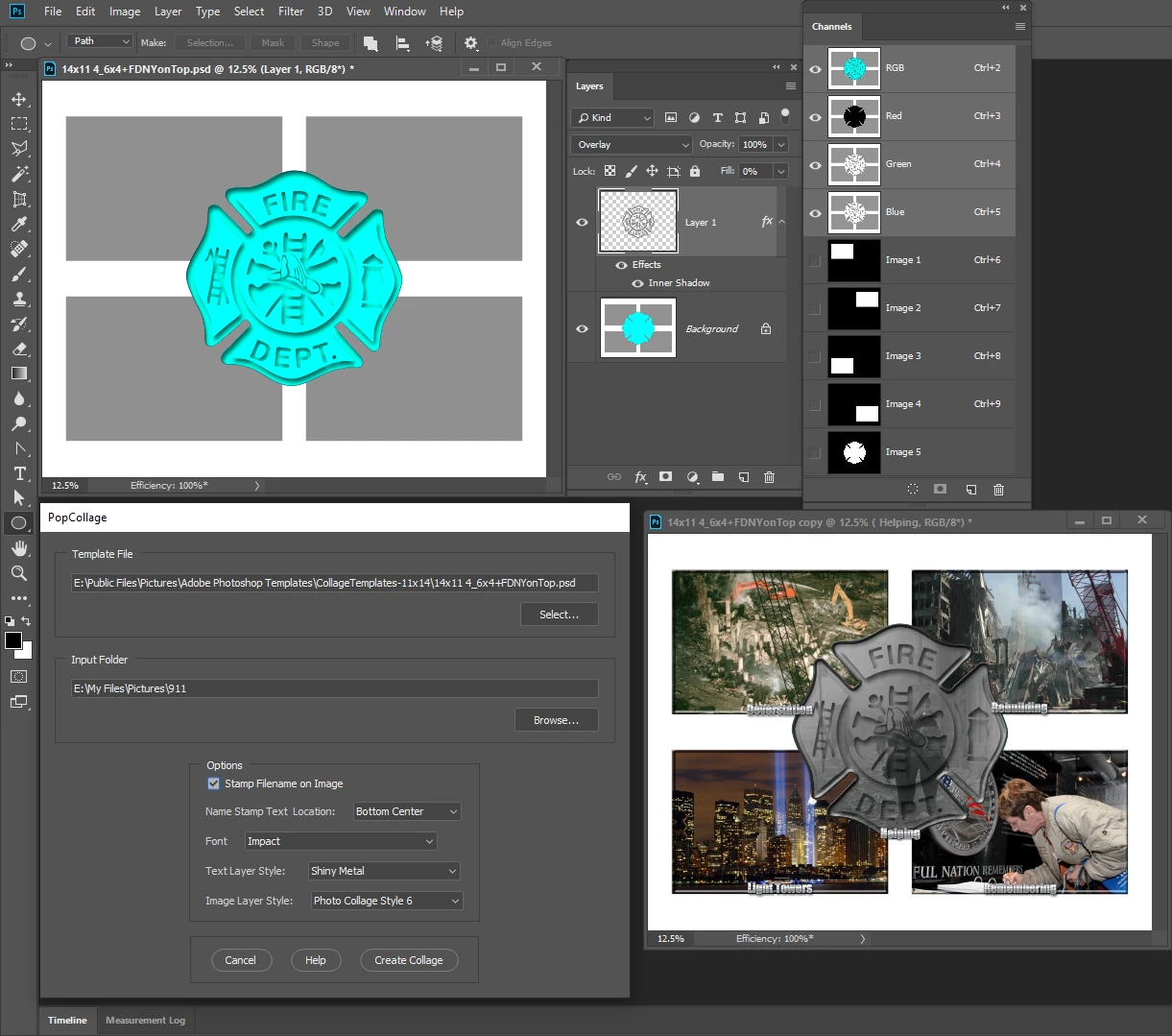Toggle Align Edges checkbox in options bar
Viewport: 1172px width, 1036px height.
point(491,43)
